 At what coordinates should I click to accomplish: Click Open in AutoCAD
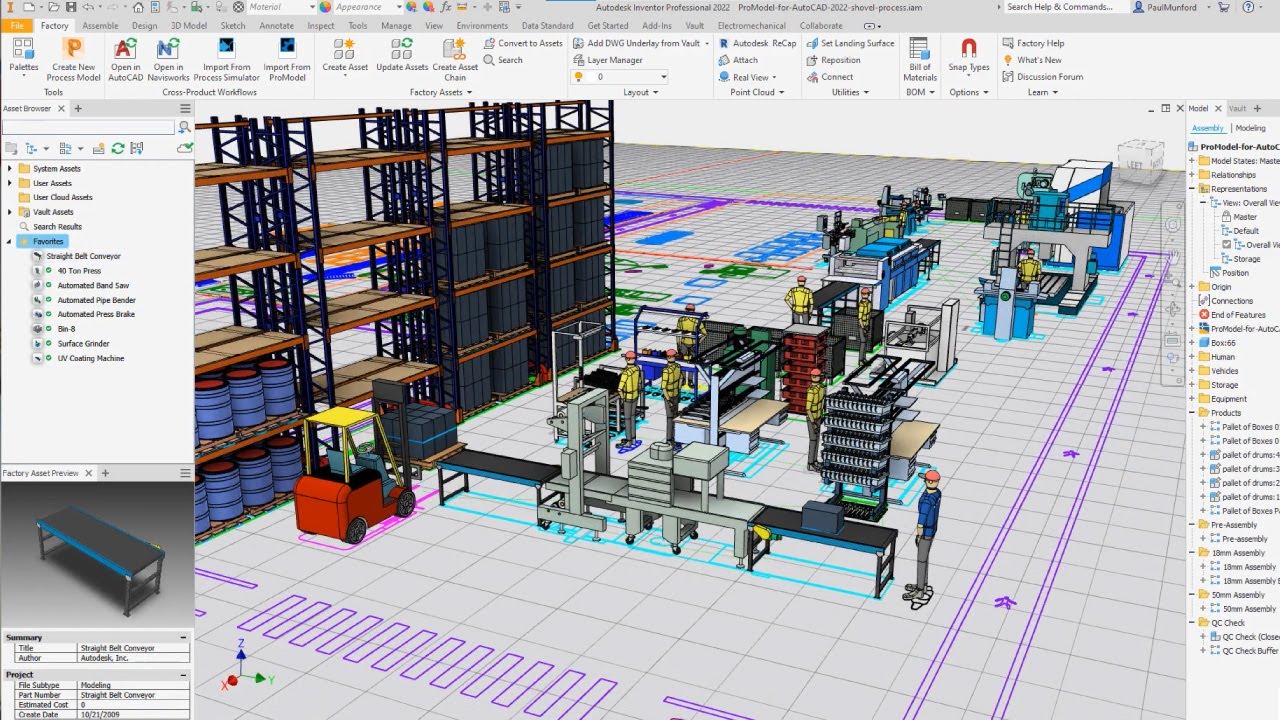point(125,58)
